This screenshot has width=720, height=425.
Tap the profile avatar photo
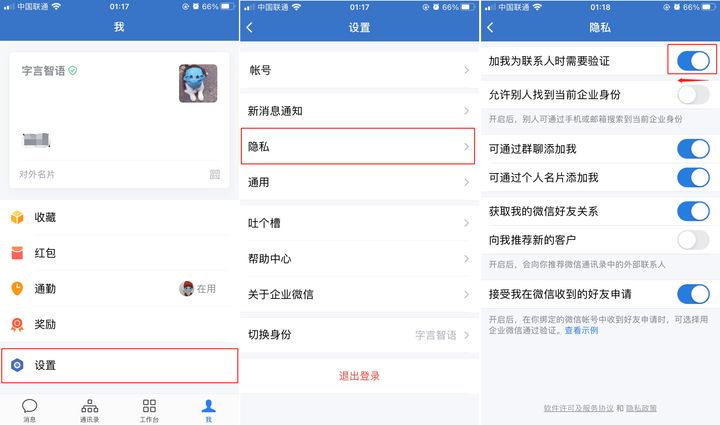pyautogui.click(x=198, y=84)
